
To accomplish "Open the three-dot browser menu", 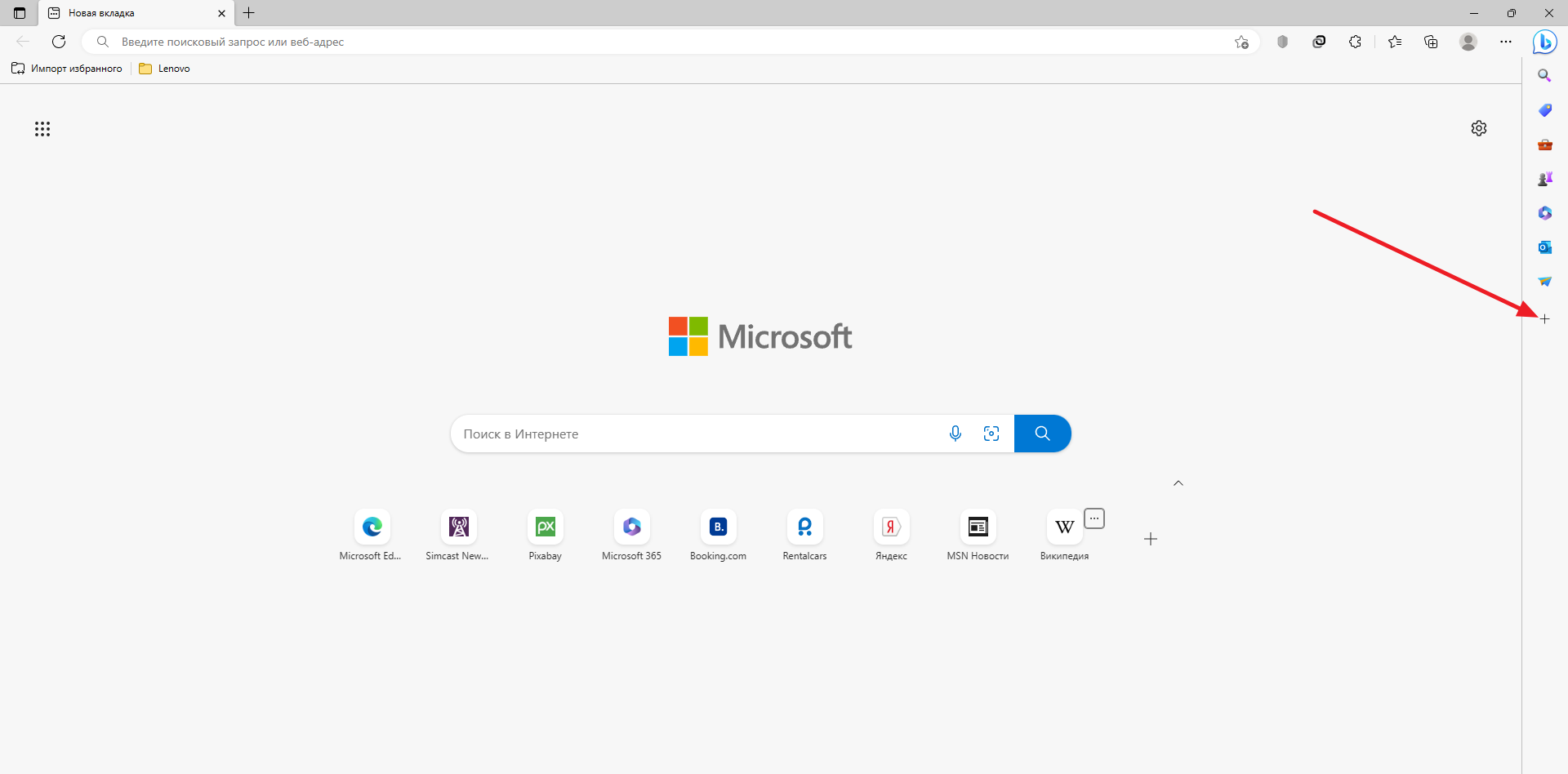I will pyautogui.click(x=1506, y=42).
